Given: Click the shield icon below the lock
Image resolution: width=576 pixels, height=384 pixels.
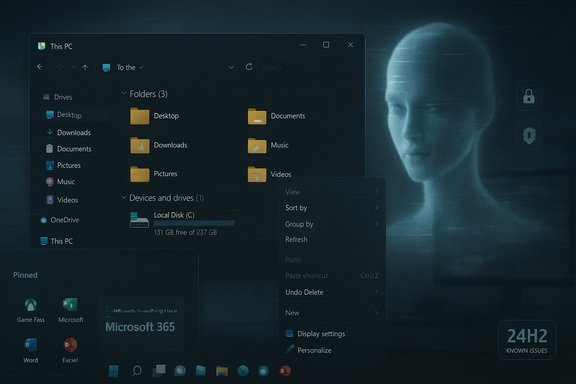Looking at the screenshot, I should (529, 135).
